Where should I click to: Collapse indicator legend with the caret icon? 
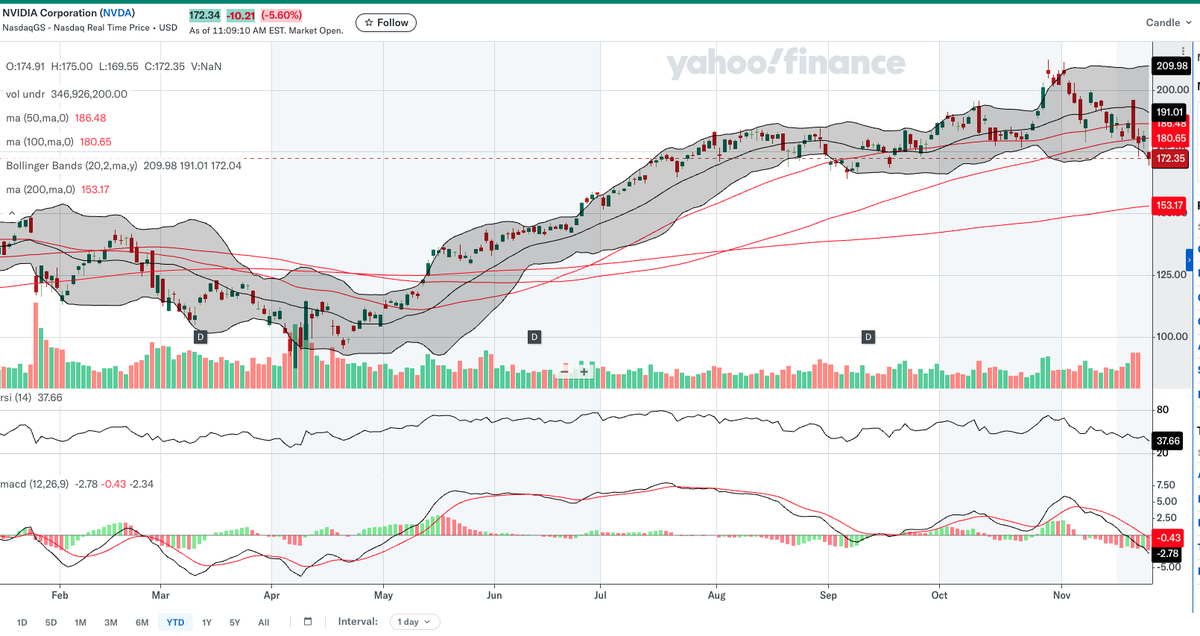coord(10,213)
